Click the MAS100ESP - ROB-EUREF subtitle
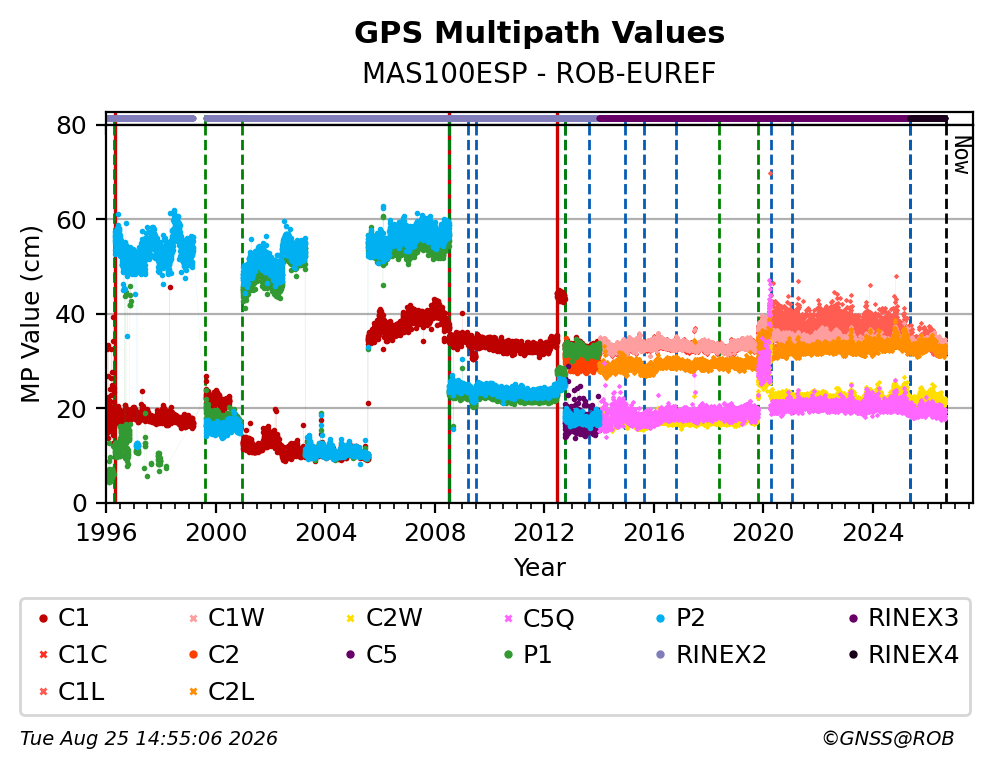This screenshot has height=769, width=992. (x=539, y=73)
